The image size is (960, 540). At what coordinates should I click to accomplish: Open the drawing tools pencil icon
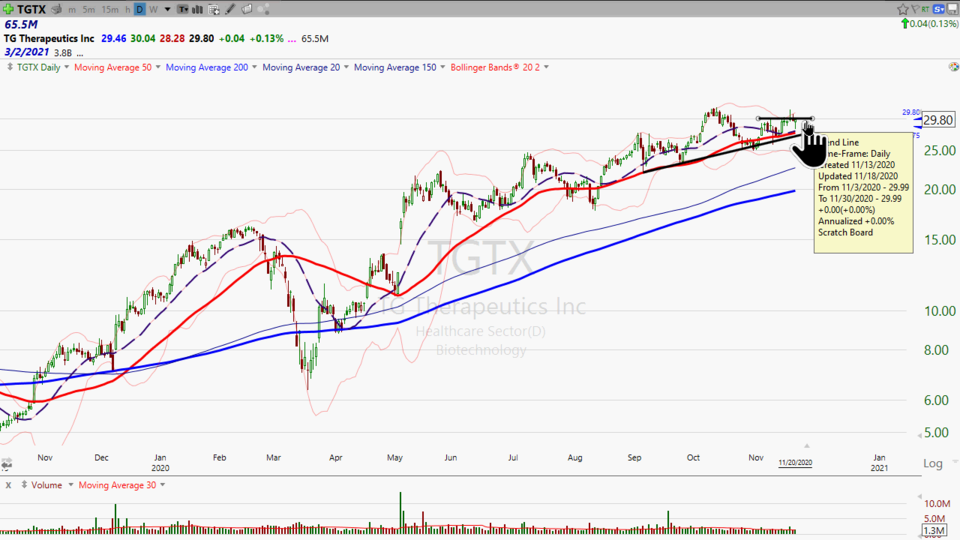(230, 9)
